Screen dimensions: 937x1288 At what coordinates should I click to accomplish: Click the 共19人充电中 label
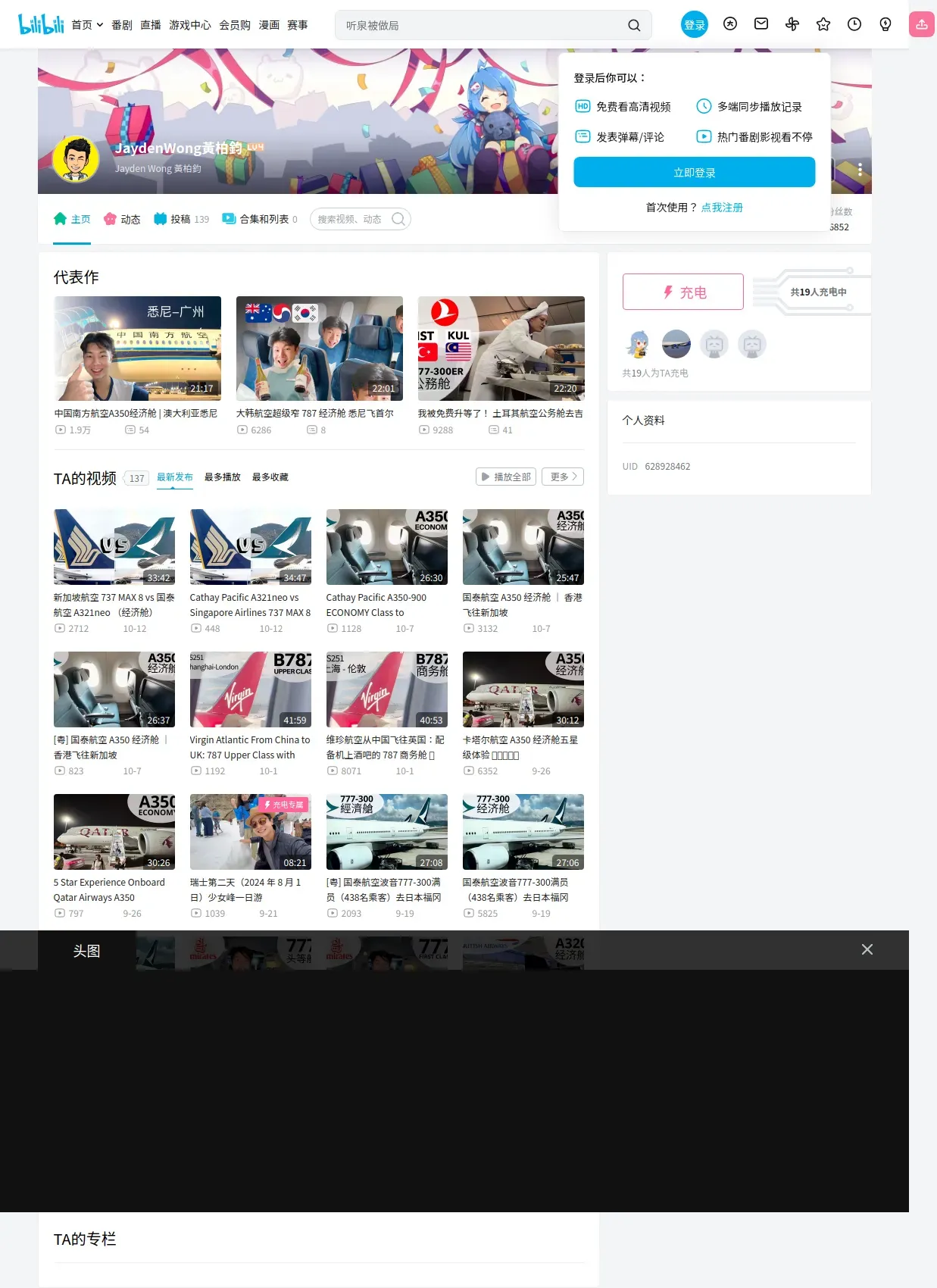coord(818,292)
